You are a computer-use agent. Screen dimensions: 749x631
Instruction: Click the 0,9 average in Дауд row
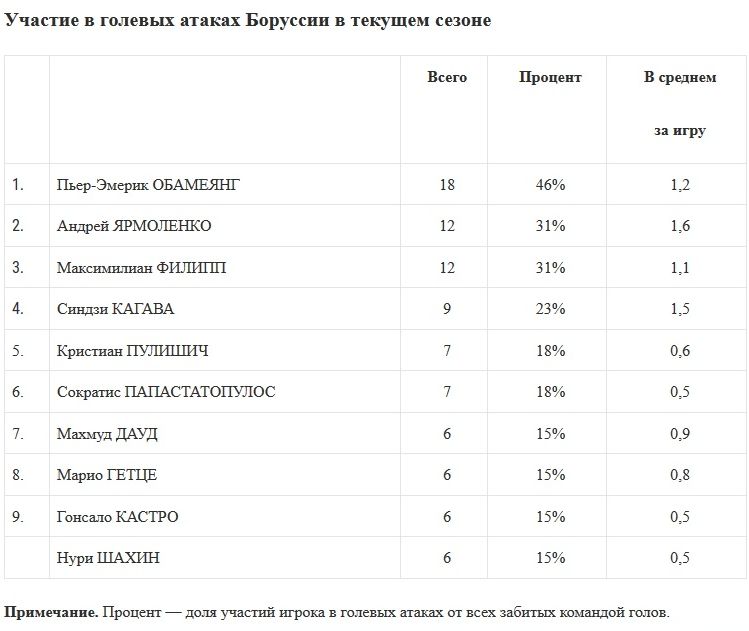coord(679,434)
